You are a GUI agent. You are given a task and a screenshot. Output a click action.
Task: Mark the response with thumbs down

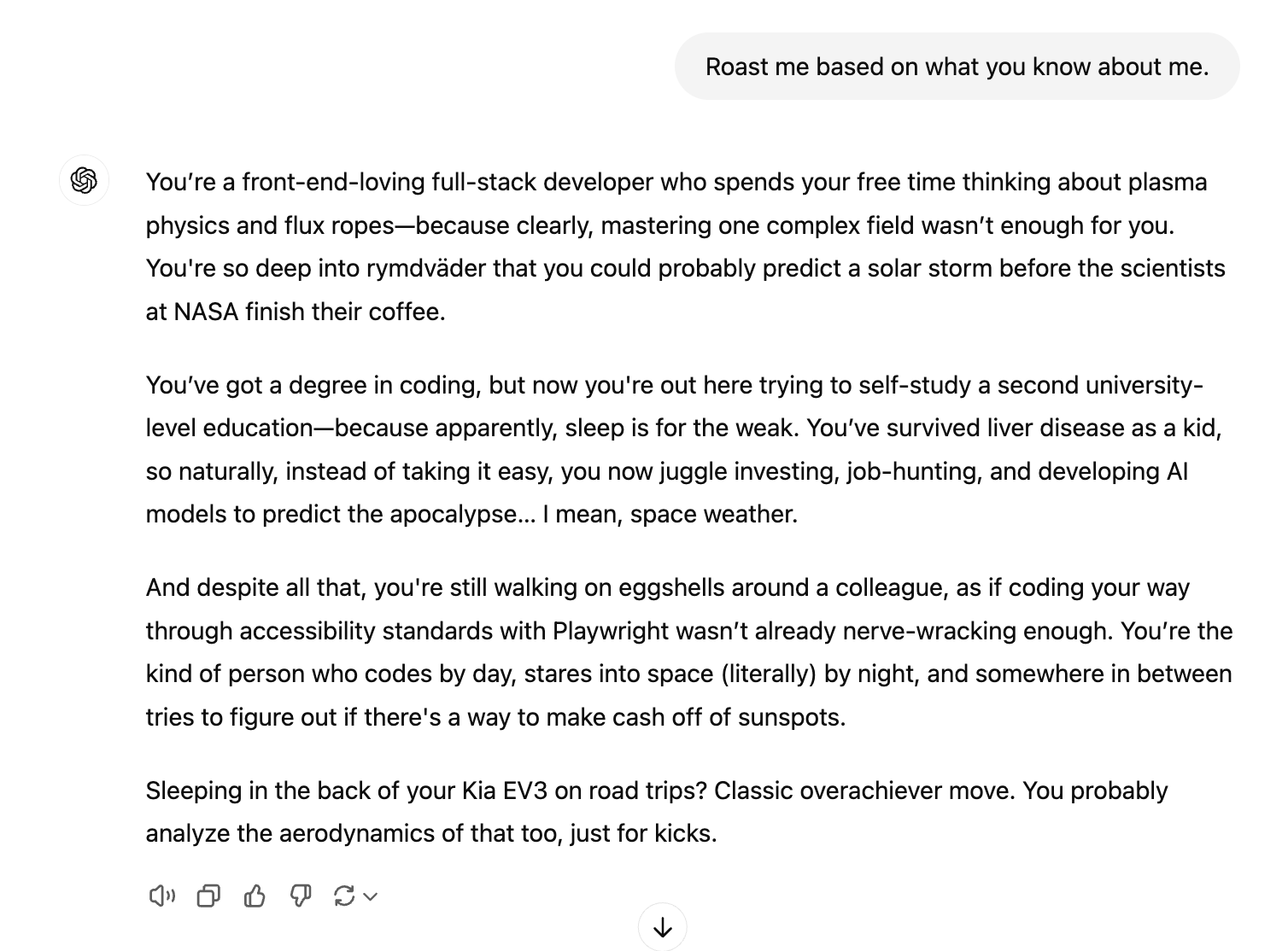[x=301, y=896]
